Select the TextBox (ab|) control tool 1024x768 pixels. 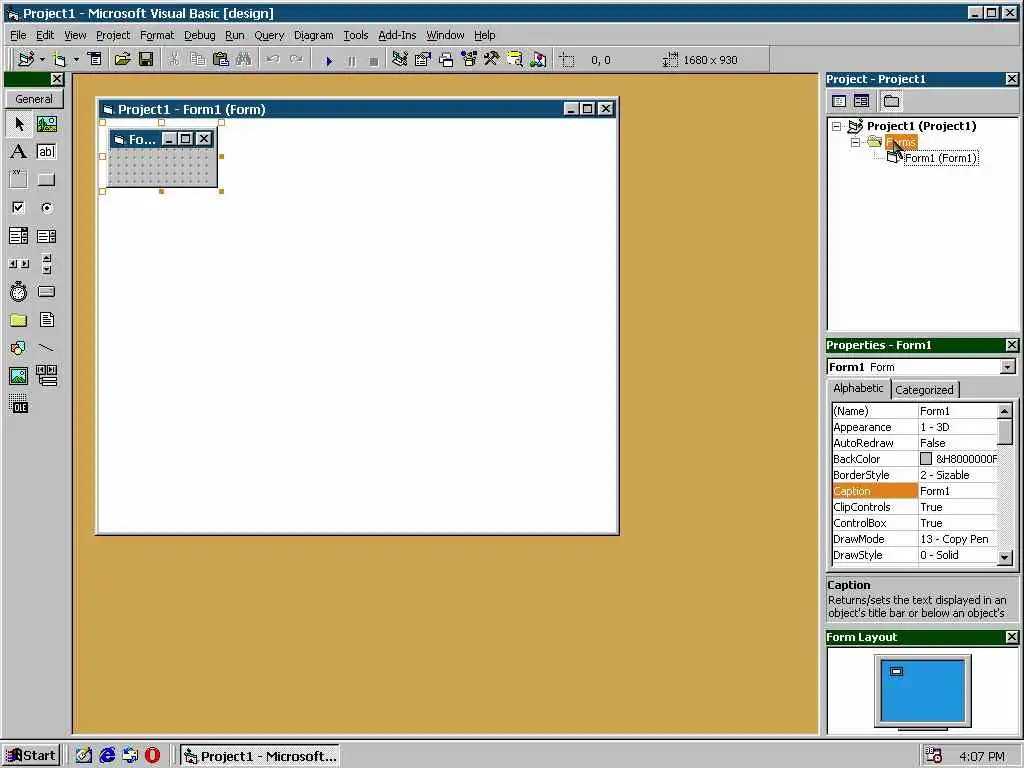coord(46,152)
